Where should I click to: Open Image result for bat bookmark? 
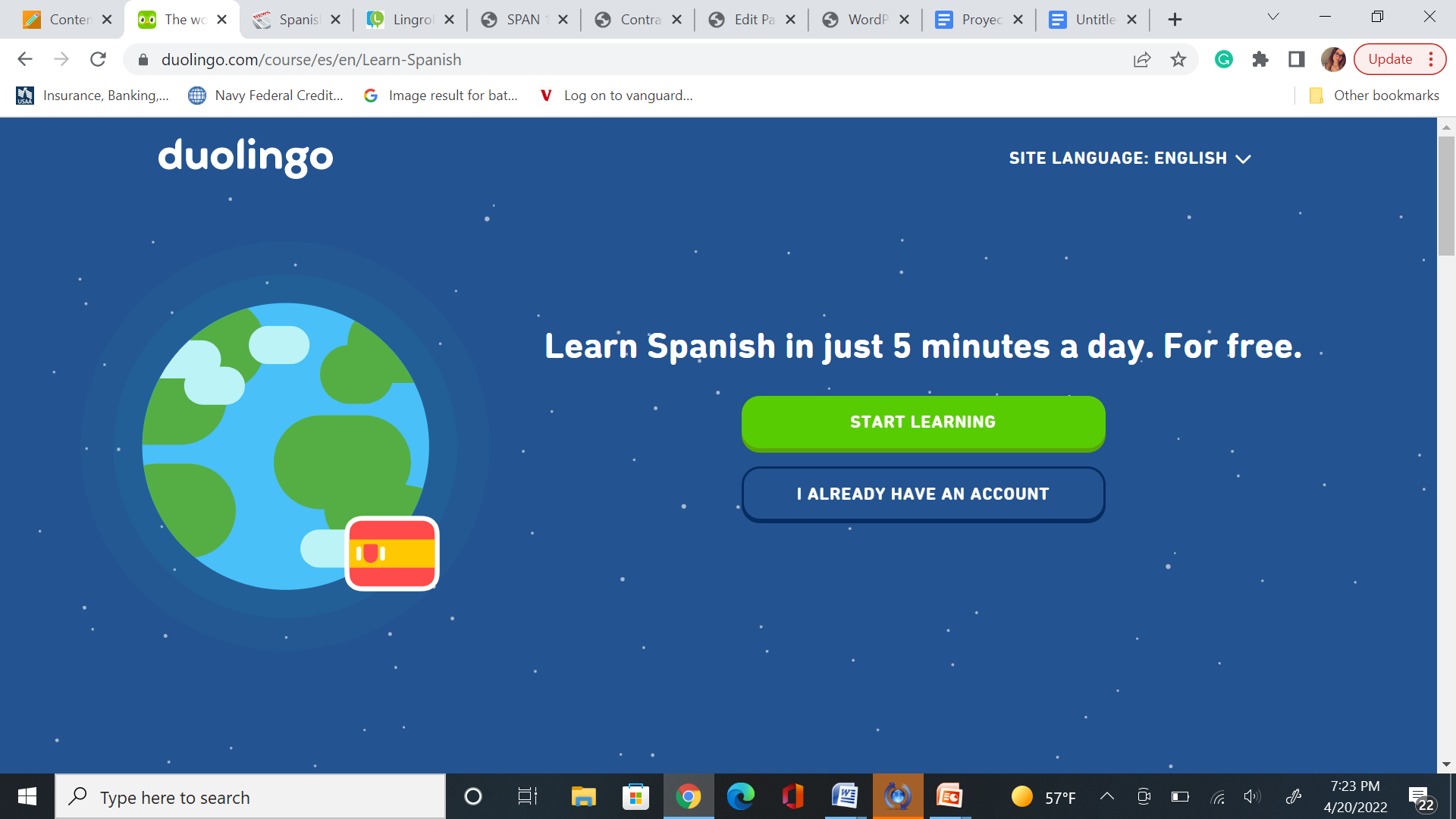(441, 96)
